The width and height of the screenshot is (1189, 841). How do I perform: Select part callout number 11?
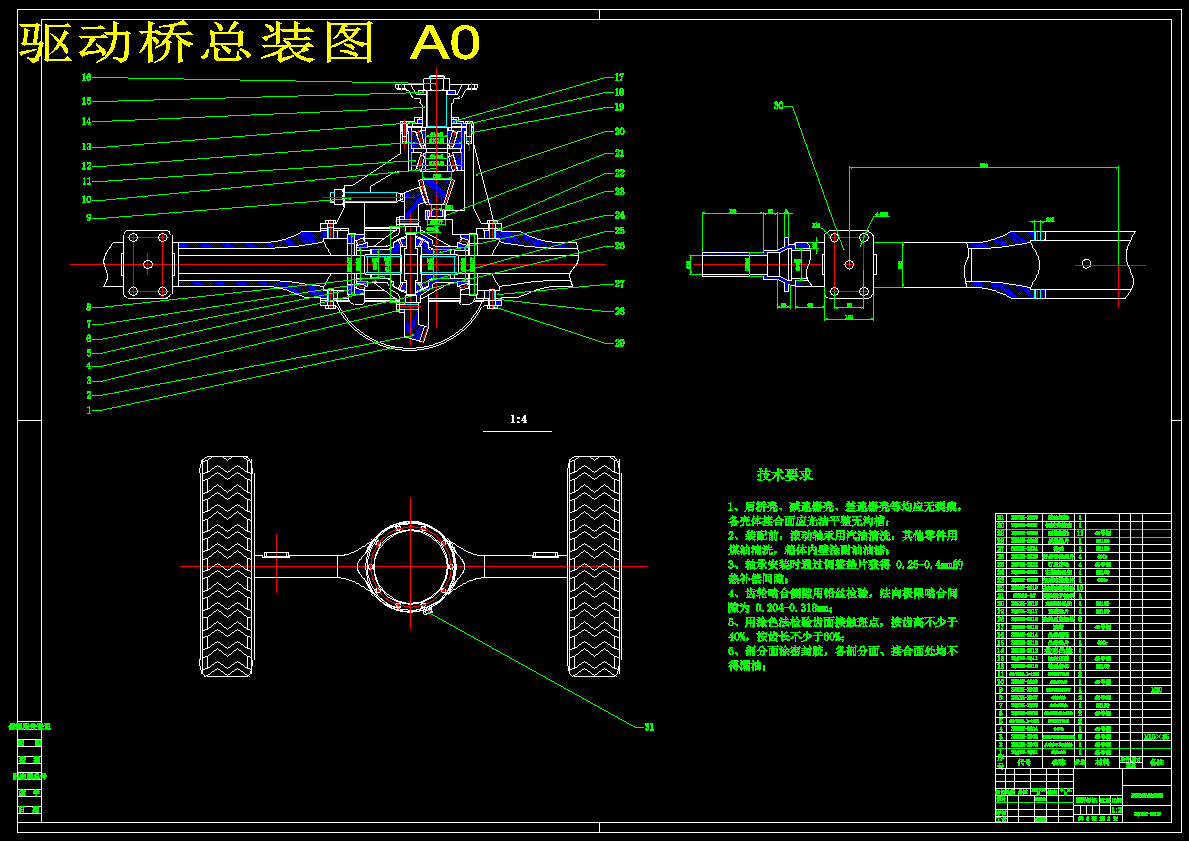click(x=86, y=181)
